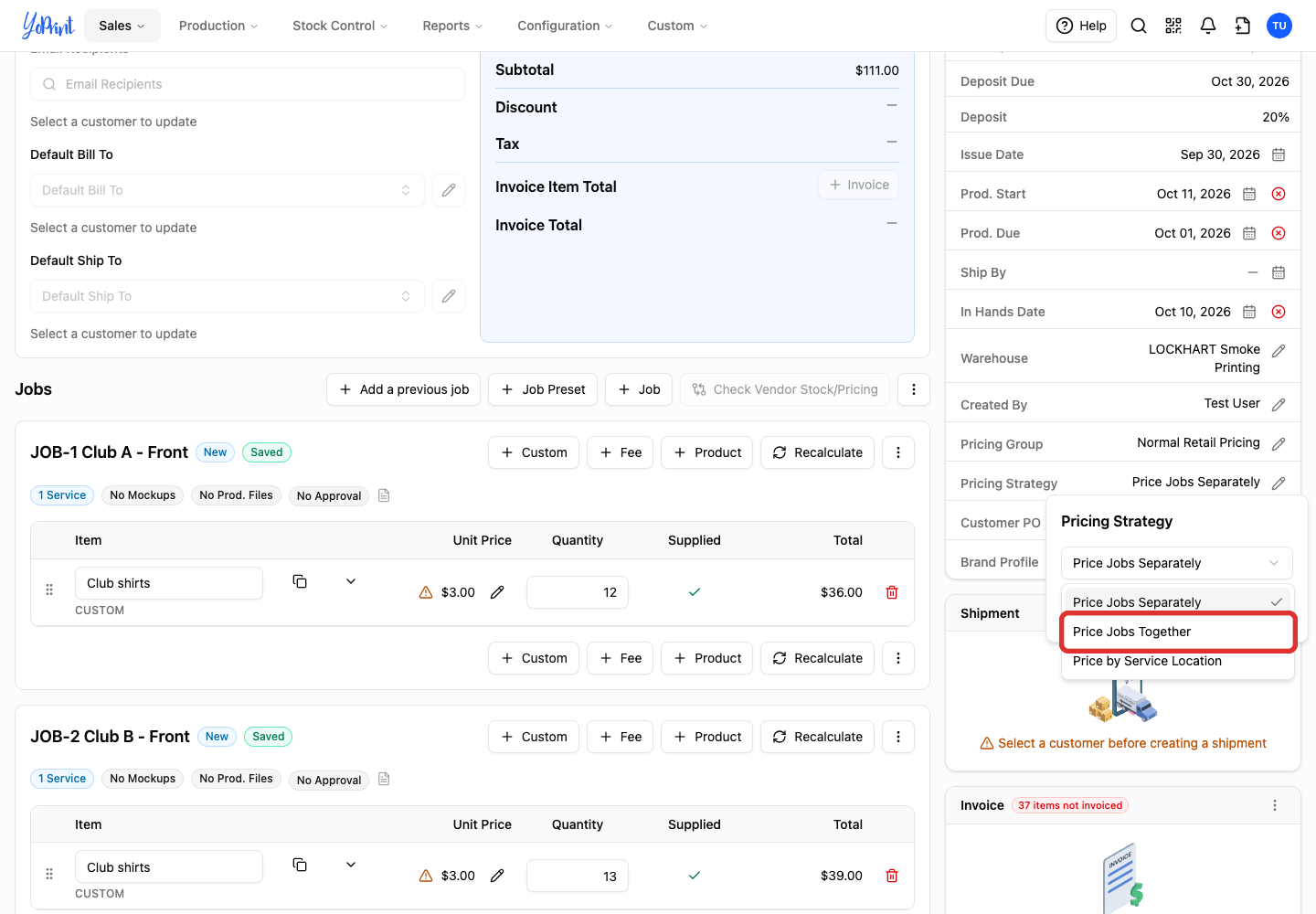The width and height of the screenshot is (1316, 914).
Task: Open the Reports menu
Action: coord(452,26)
